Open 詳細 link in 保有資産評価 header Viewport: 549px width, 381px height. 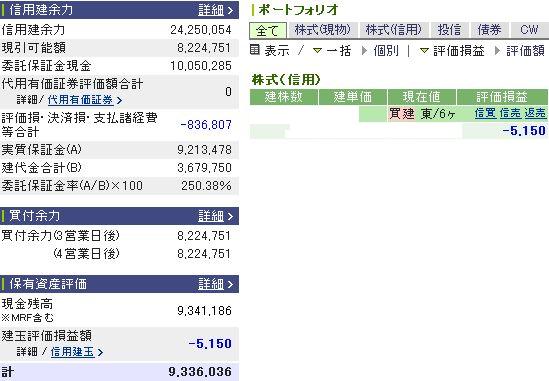[215, 284]
